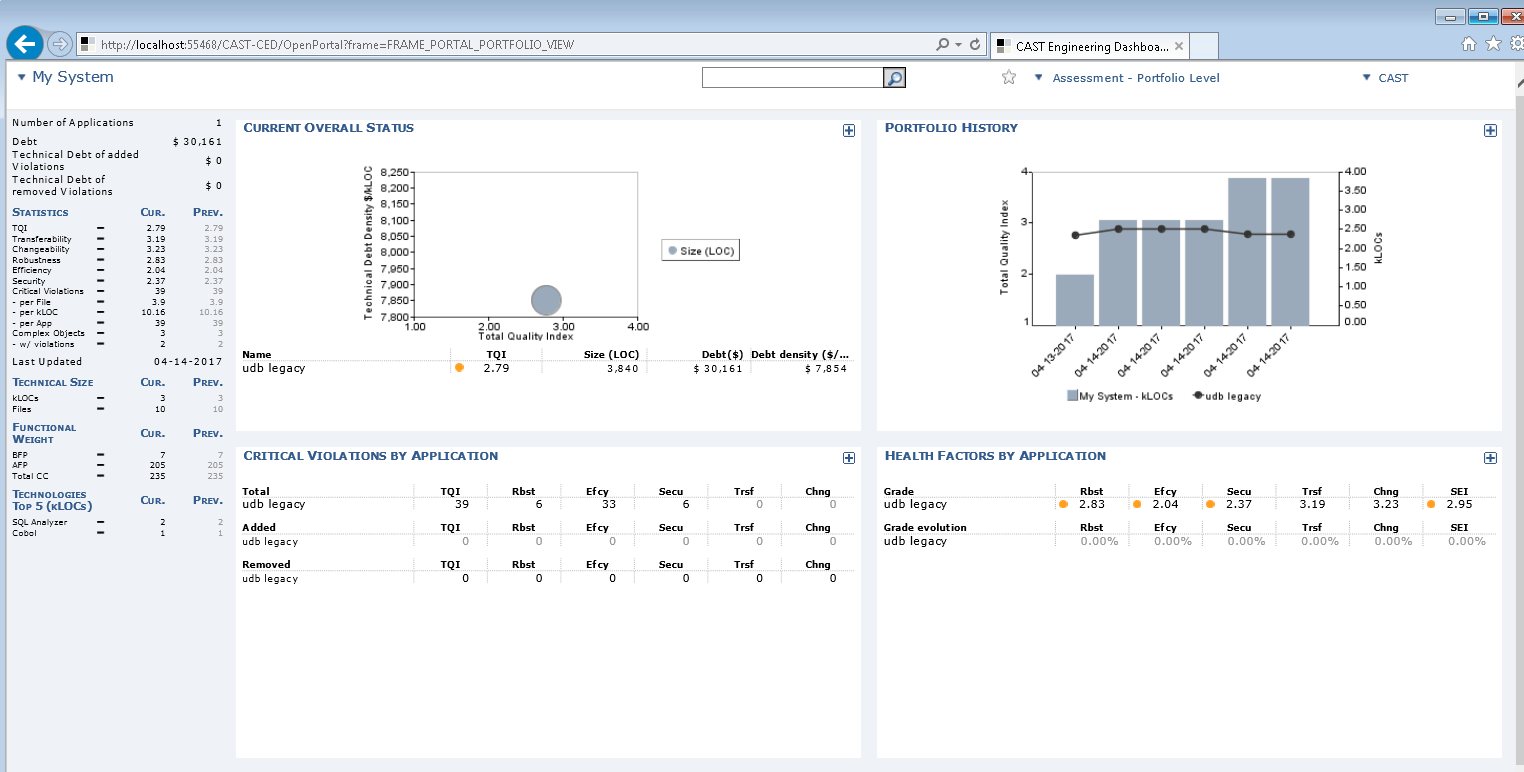Click the browser Back arrow button
Viewport: 1524px width, 772px height.
coord(24,44)
